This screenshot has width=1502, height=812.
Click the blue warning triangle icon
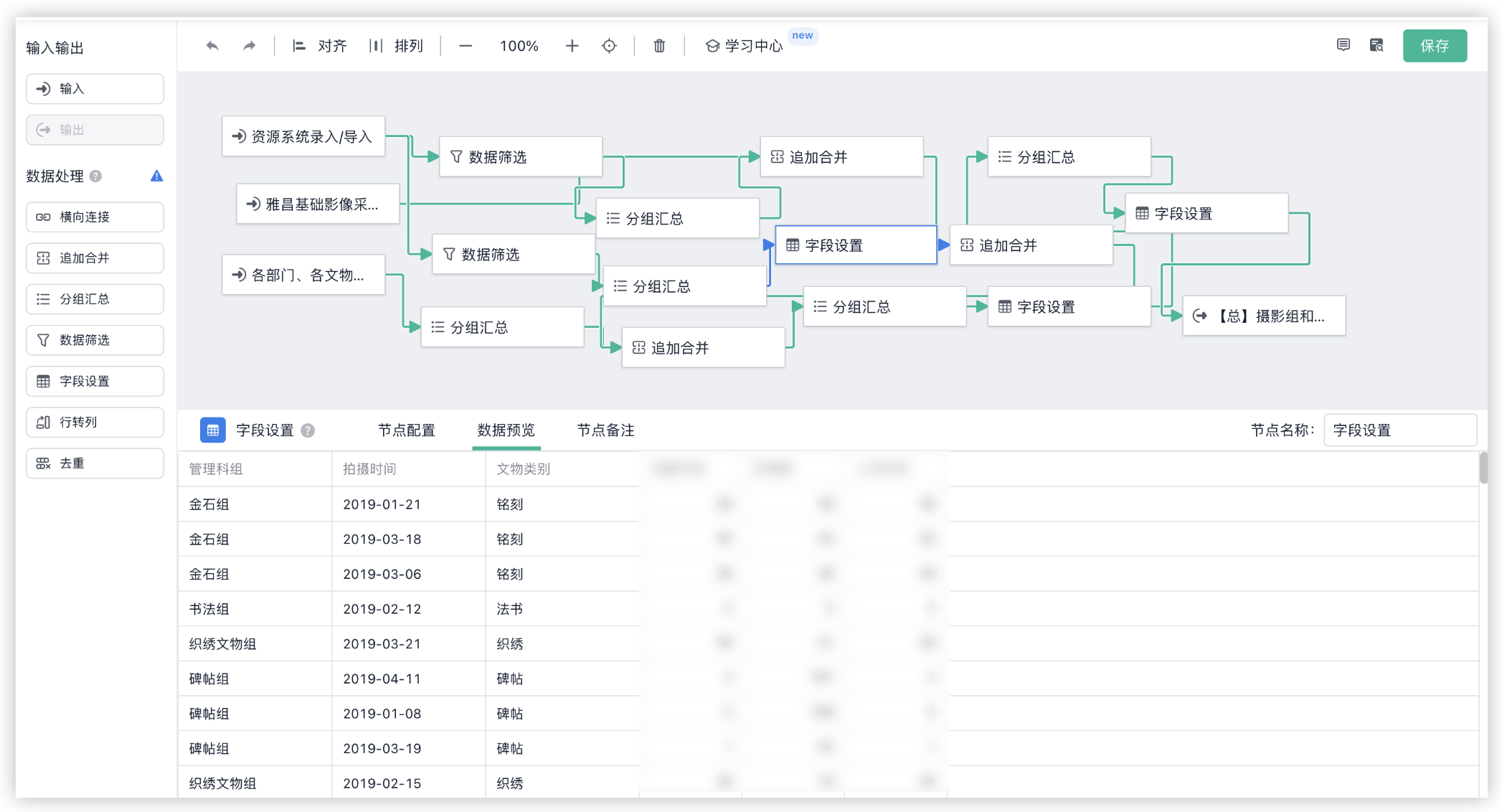pyautogui.click(x=156, y=176)
